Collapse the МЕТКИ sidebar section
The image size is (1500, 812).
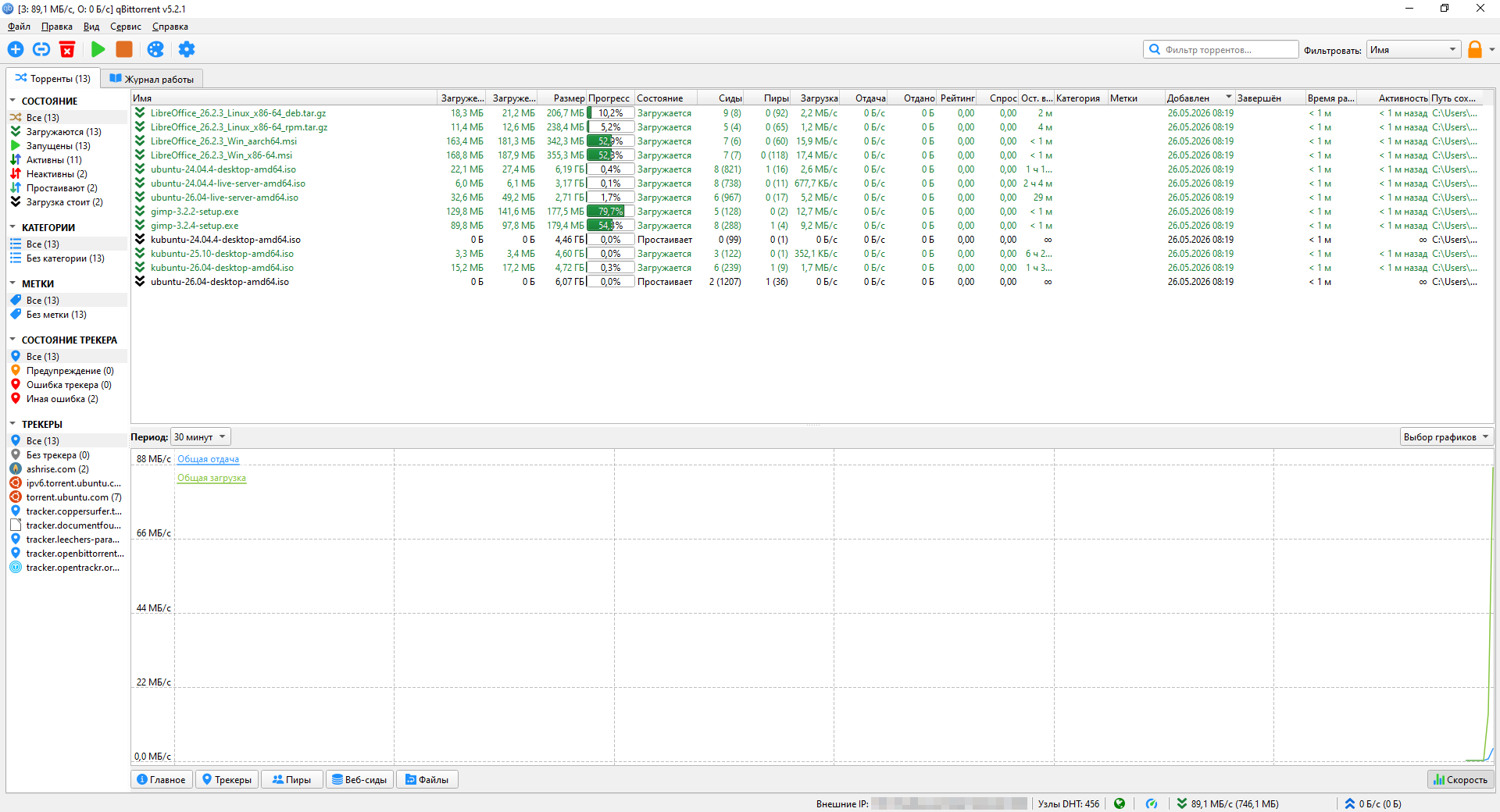(x=12, y=283)
